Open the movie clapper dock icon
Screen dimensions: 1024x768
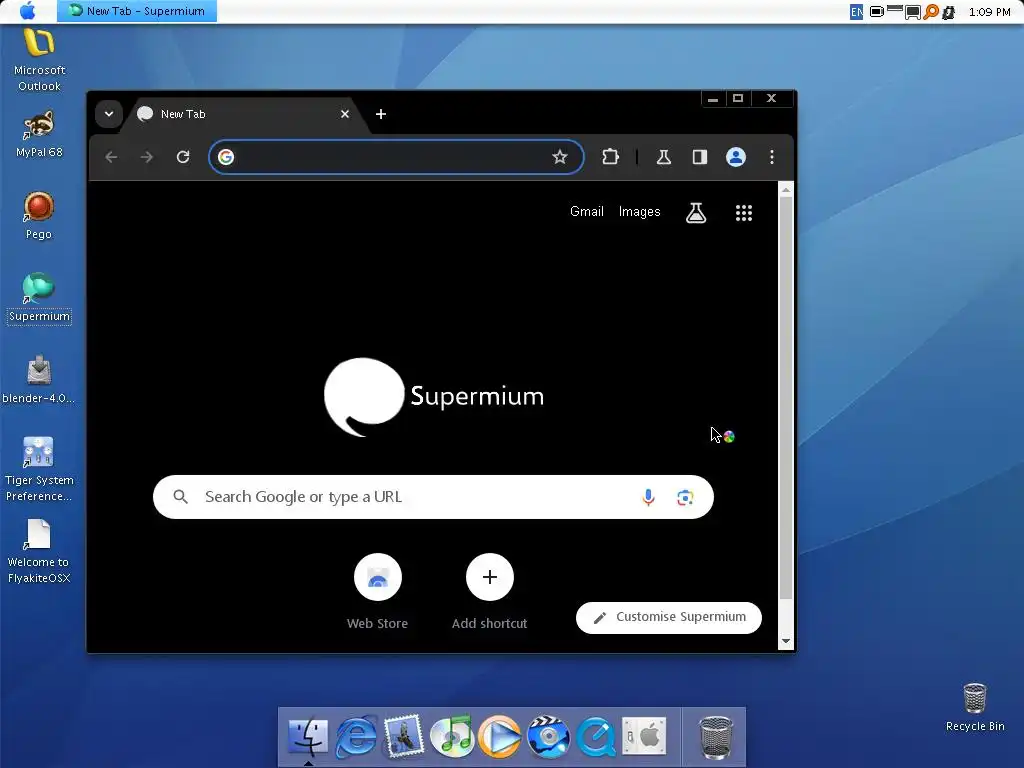[x=548, y=737]
